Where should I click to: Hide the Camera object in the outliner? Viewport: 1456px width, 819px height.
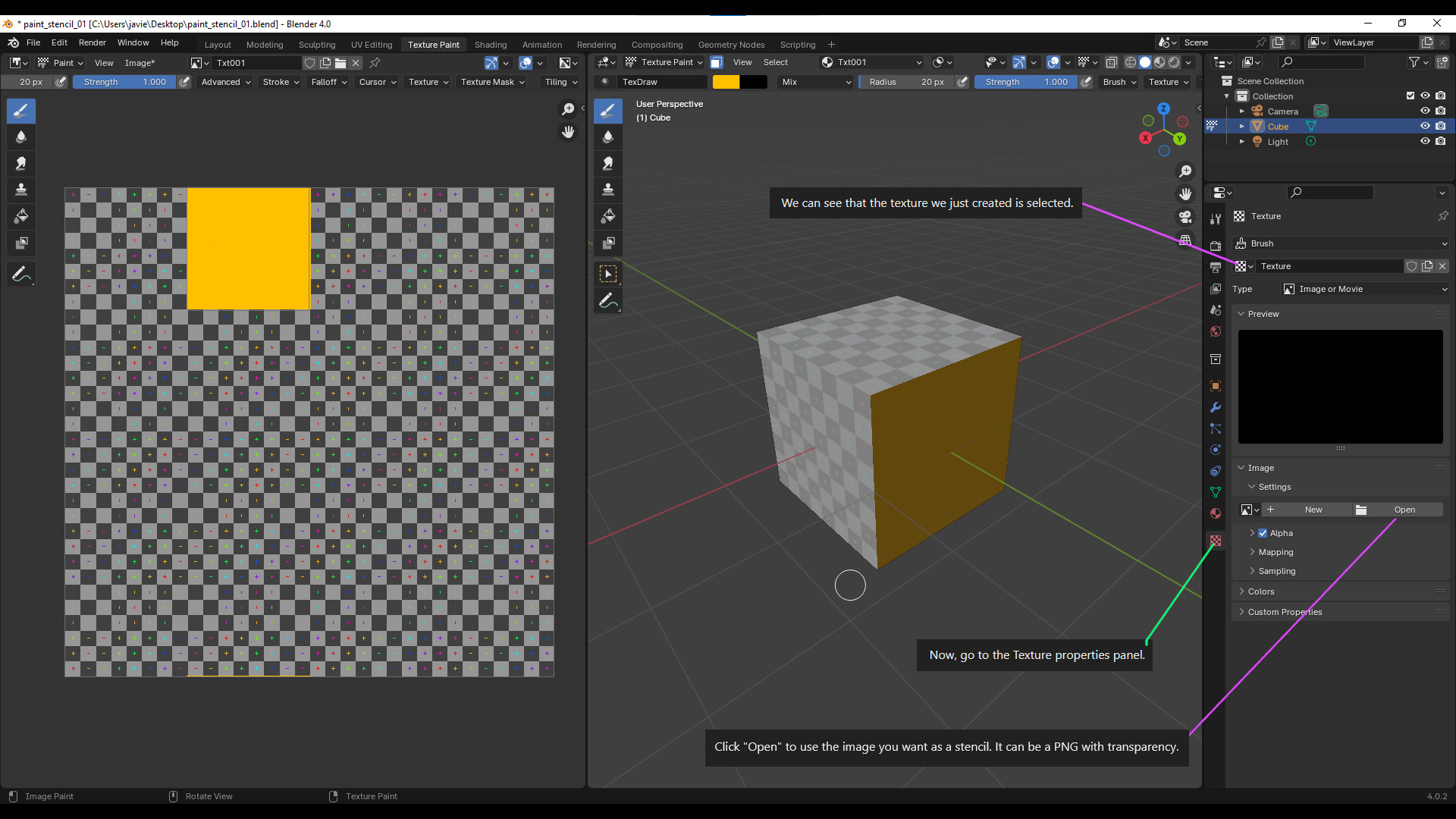pyautogui.click(x=1425, y=111)
